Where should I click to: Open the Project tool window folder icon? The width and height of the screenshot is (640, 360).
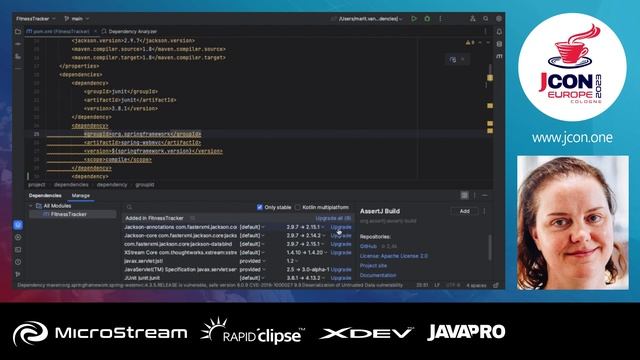(18, 31)
